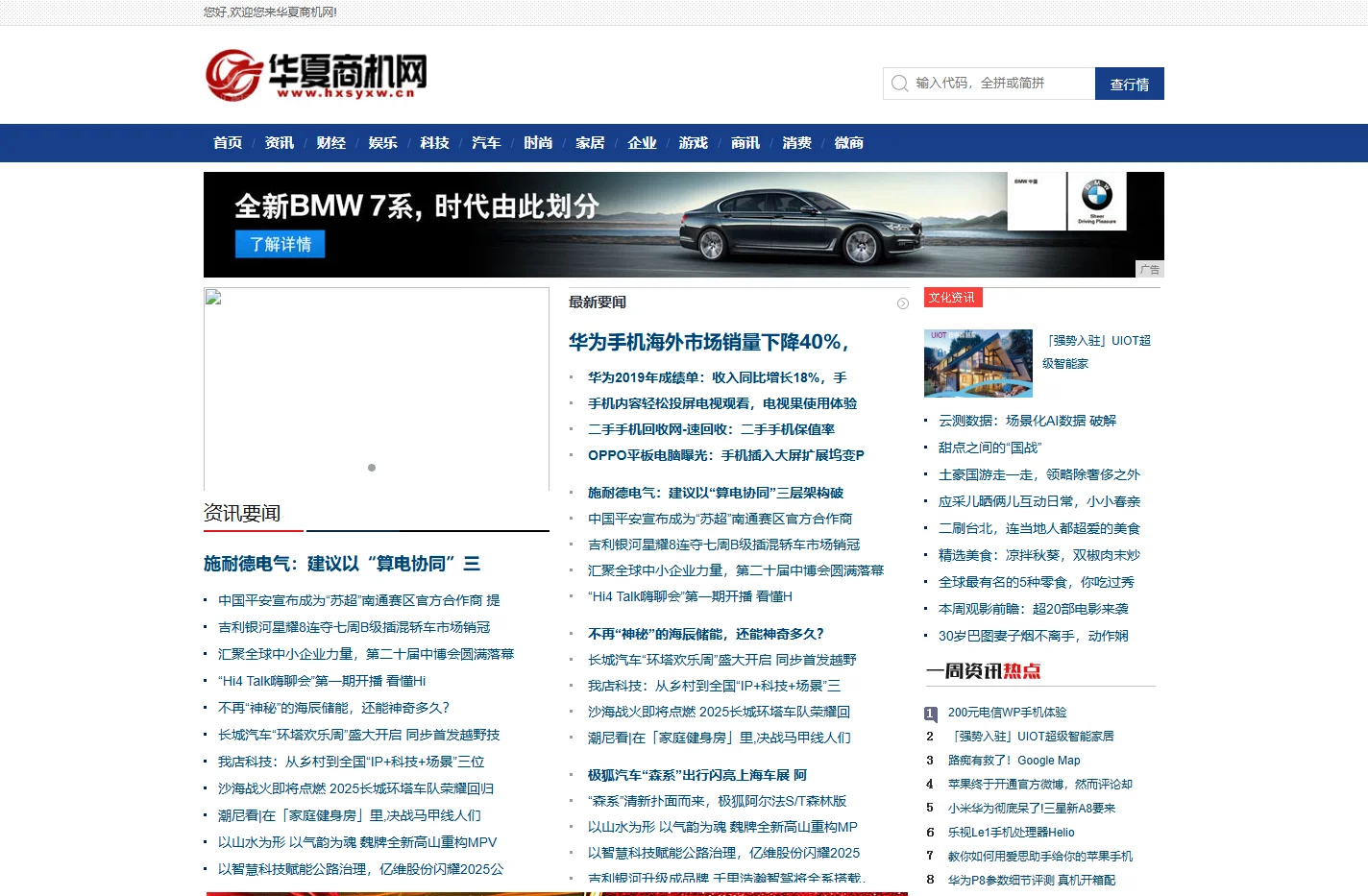This screenshot has height=896, width=1368.
Task: Open the 资讯 navigation item
Action: point(280,143)
